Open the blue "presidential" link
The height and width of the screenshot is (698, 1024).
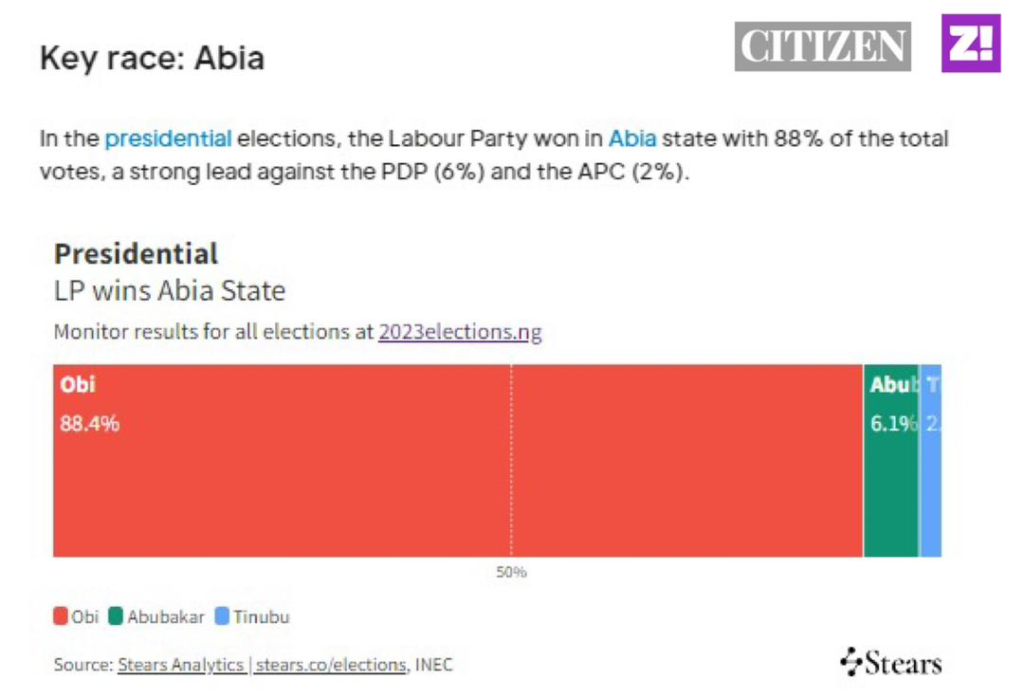pyautogui.click(x=168, y=138)
